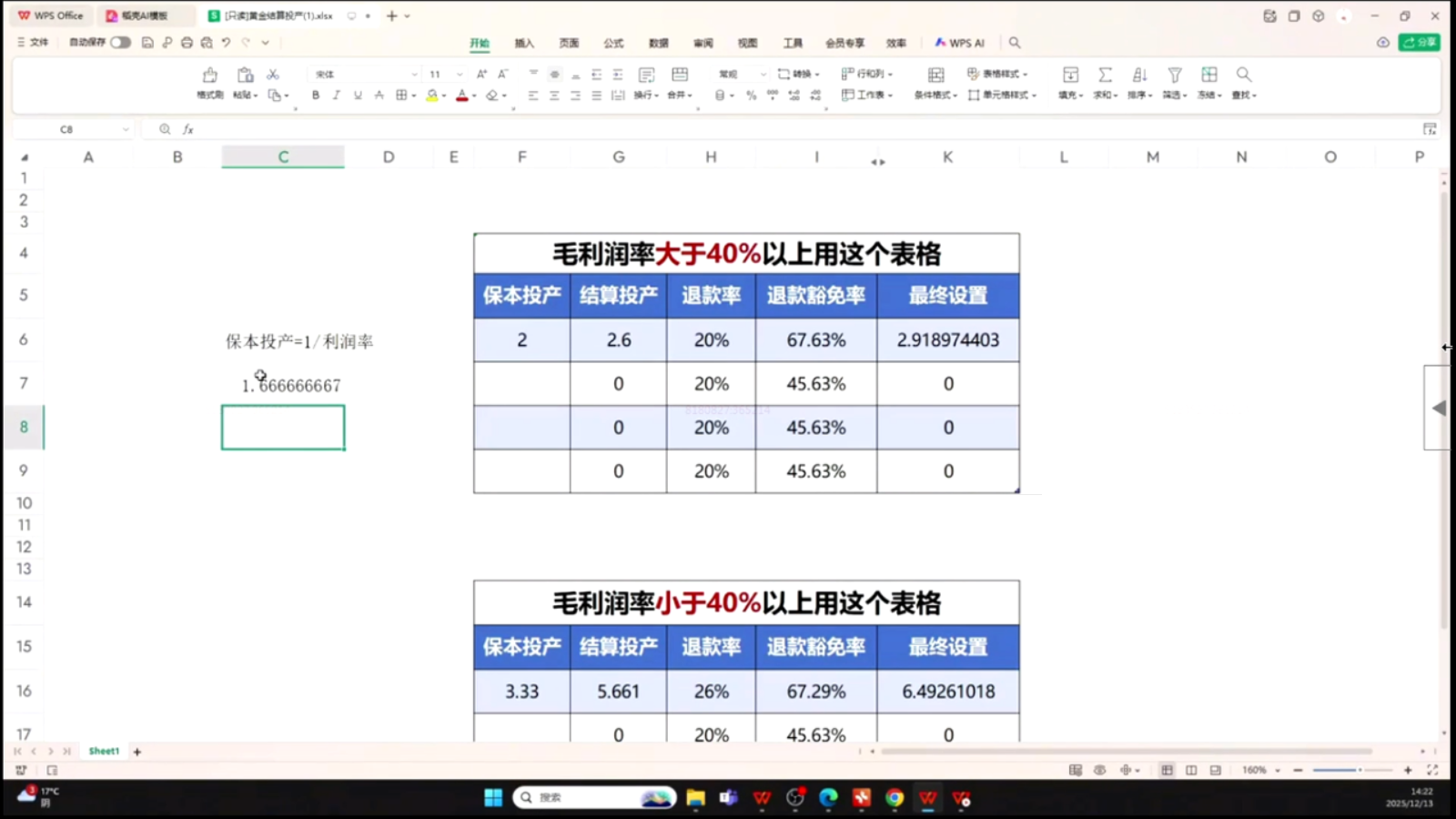Toggle Bold formatting
The image size is (1456, 819).
tap(316, 96)
